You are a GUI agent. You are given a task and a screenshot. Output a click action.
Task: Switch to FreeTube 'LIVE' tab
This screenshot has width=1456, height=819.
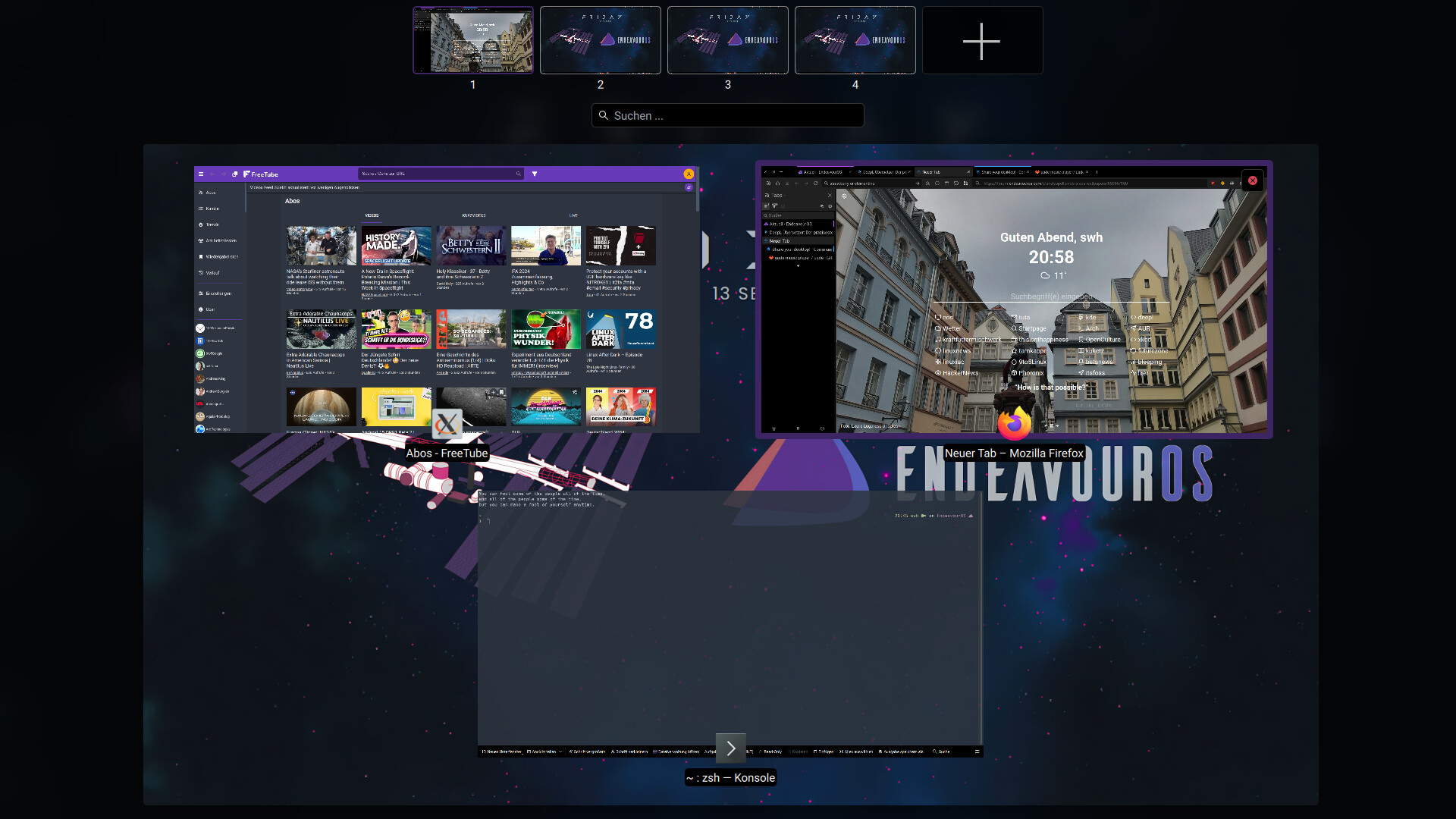click(573, 215)
